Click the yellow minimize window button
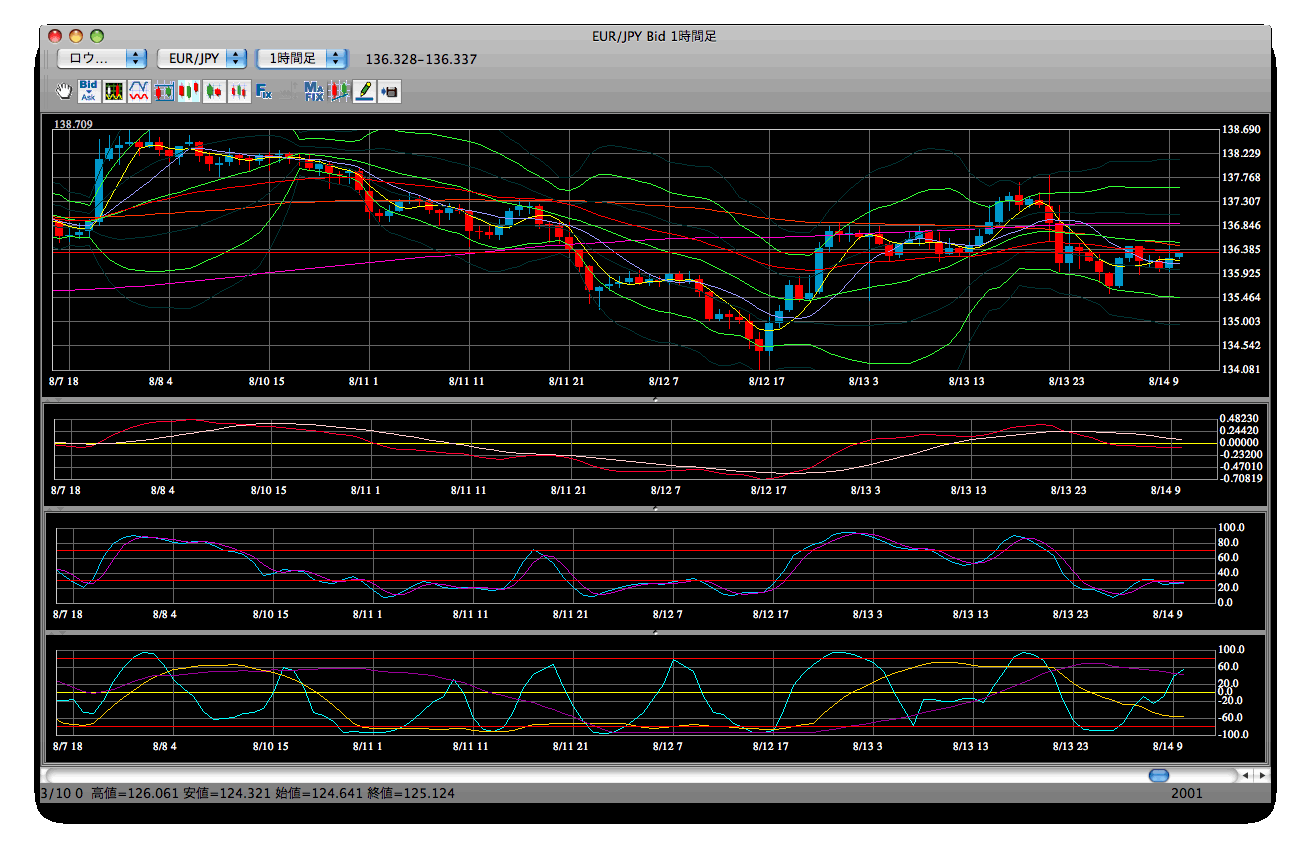Viewport: 1311px width, 858px height. [76, 36]
